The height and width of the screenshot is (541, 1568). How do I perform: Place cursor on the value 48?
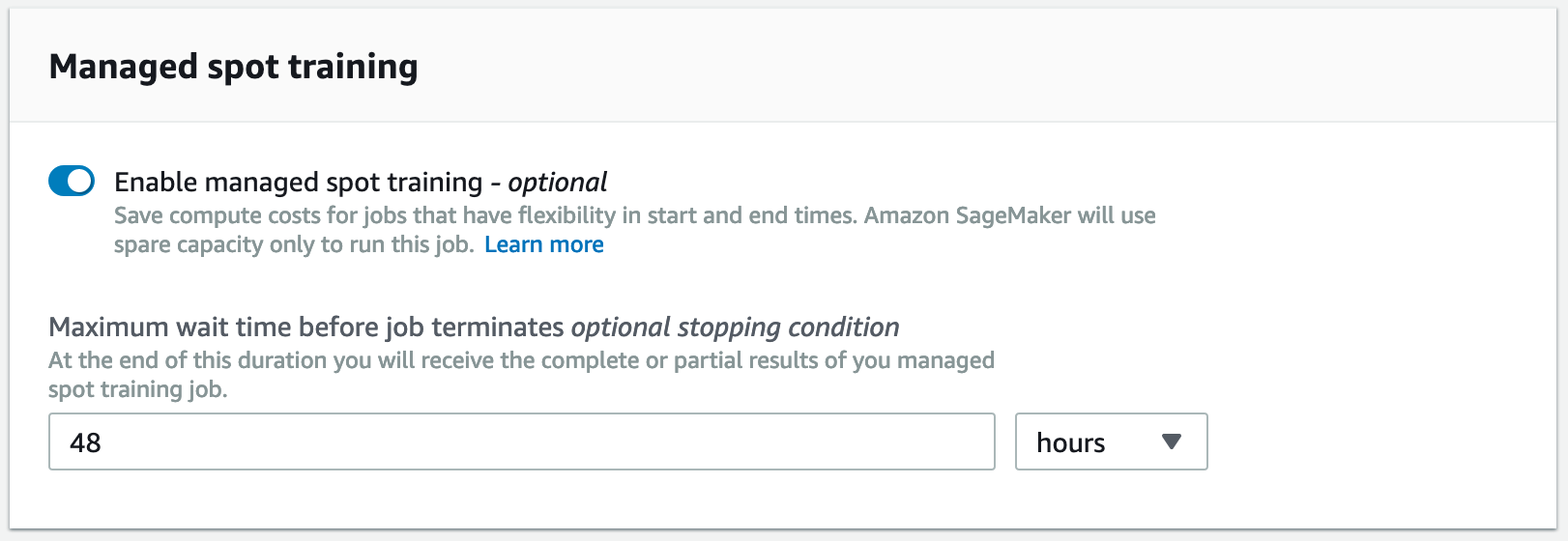[x=85, y=442]
